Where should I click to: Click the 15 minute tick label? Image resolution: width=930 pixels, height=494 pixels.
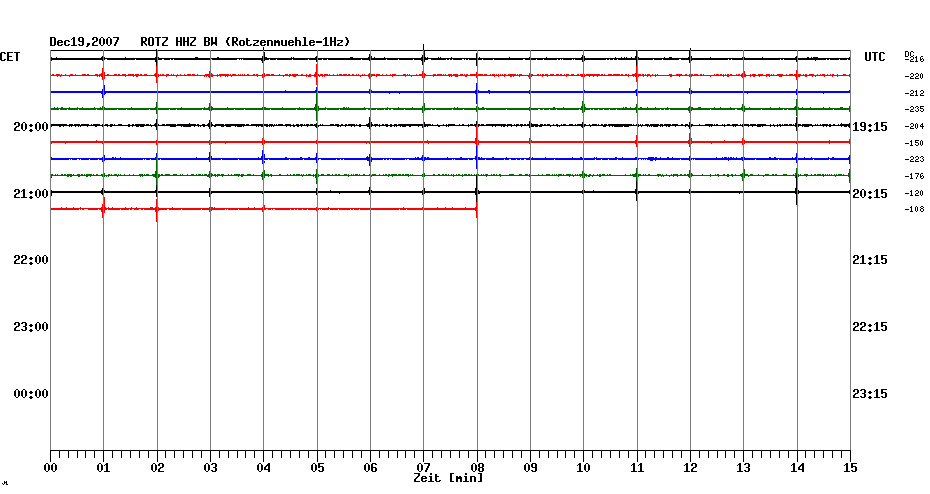(x=850, y=468)
